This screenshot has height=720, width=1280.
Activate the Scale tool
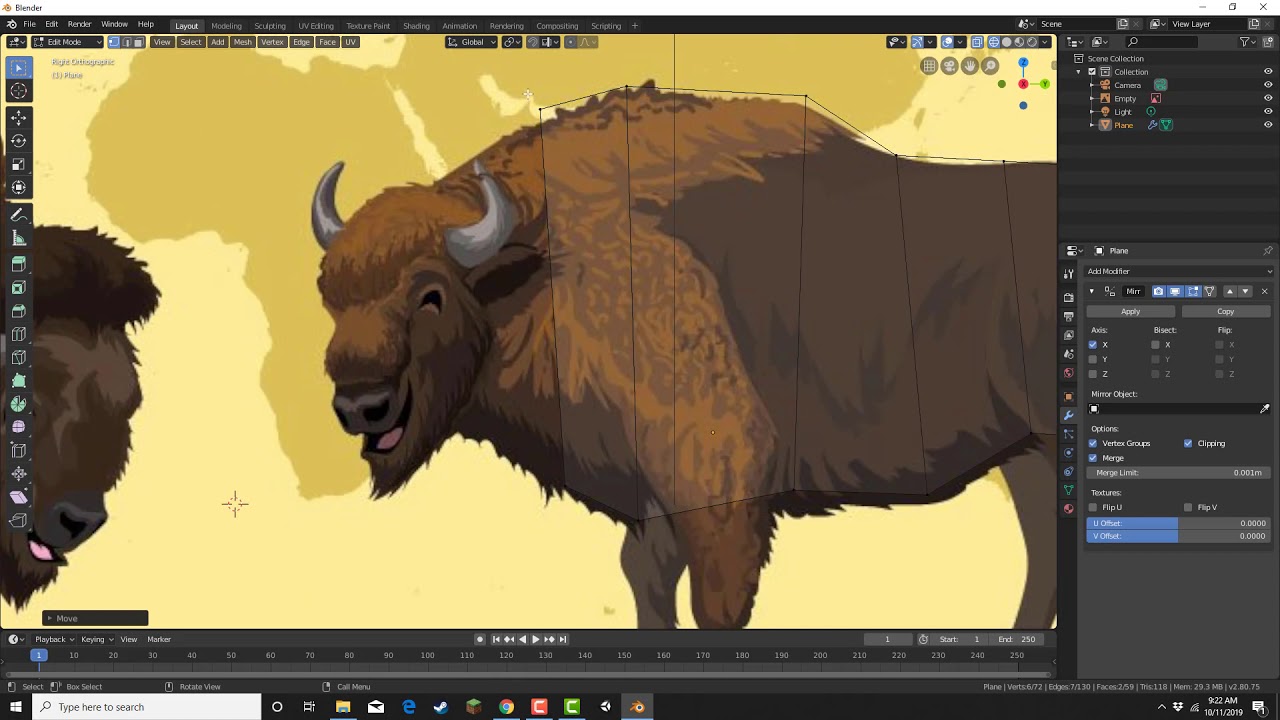18,164
